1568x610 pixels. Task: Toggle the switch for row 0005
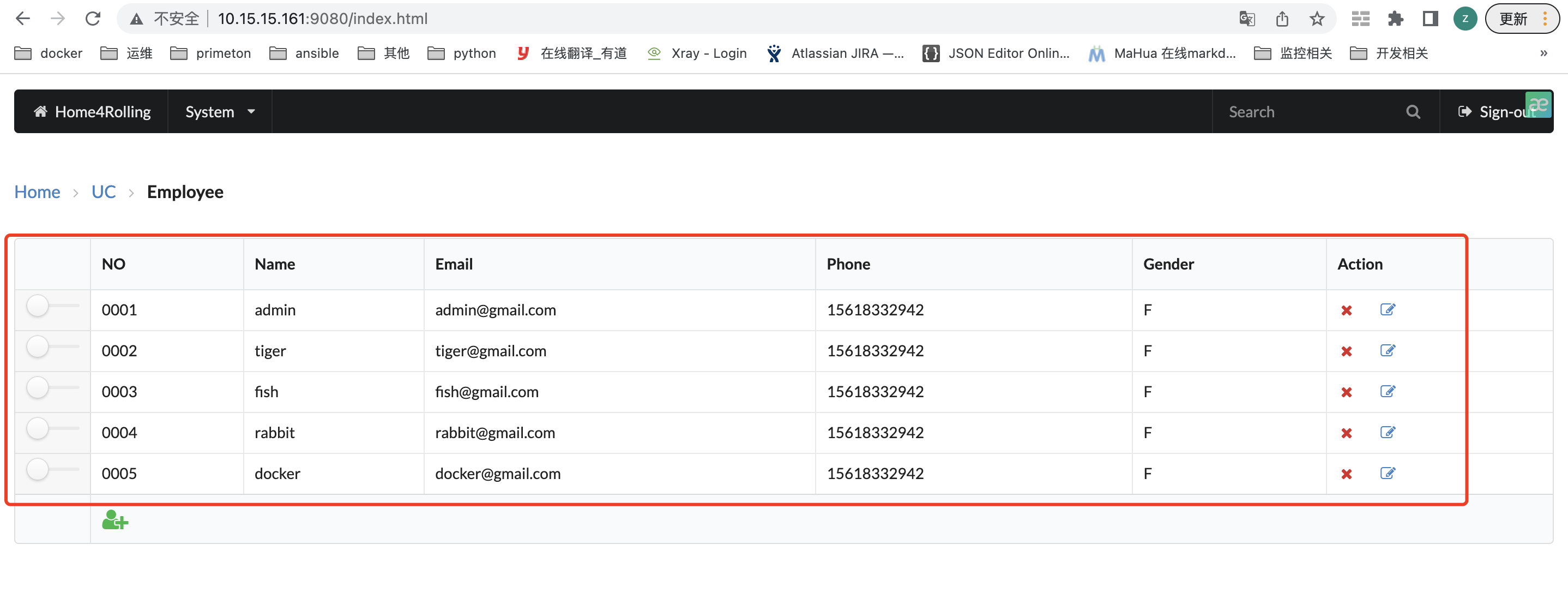(x=52, y=469)
